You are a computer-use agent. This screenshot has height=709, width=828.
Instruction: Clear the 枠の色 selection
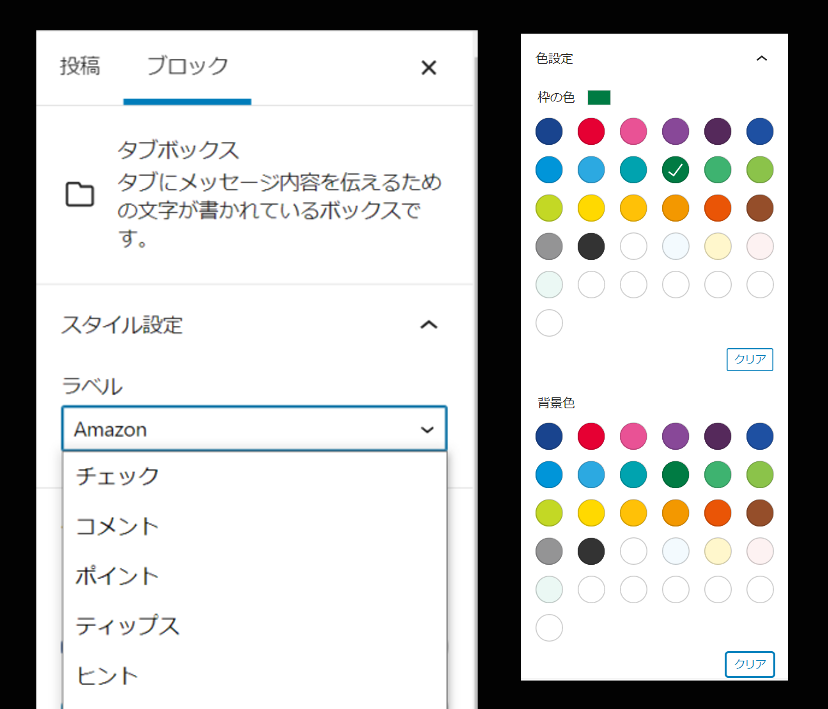[750, 360]
